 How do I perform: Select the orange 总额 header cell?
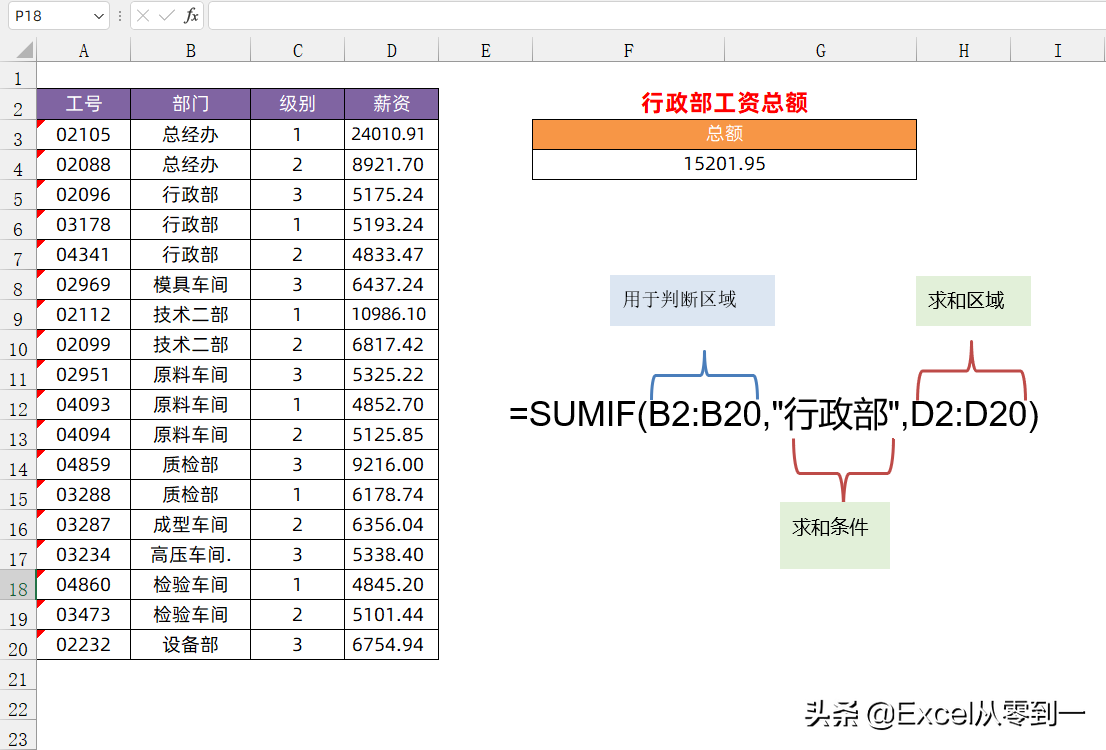(723, 133)
